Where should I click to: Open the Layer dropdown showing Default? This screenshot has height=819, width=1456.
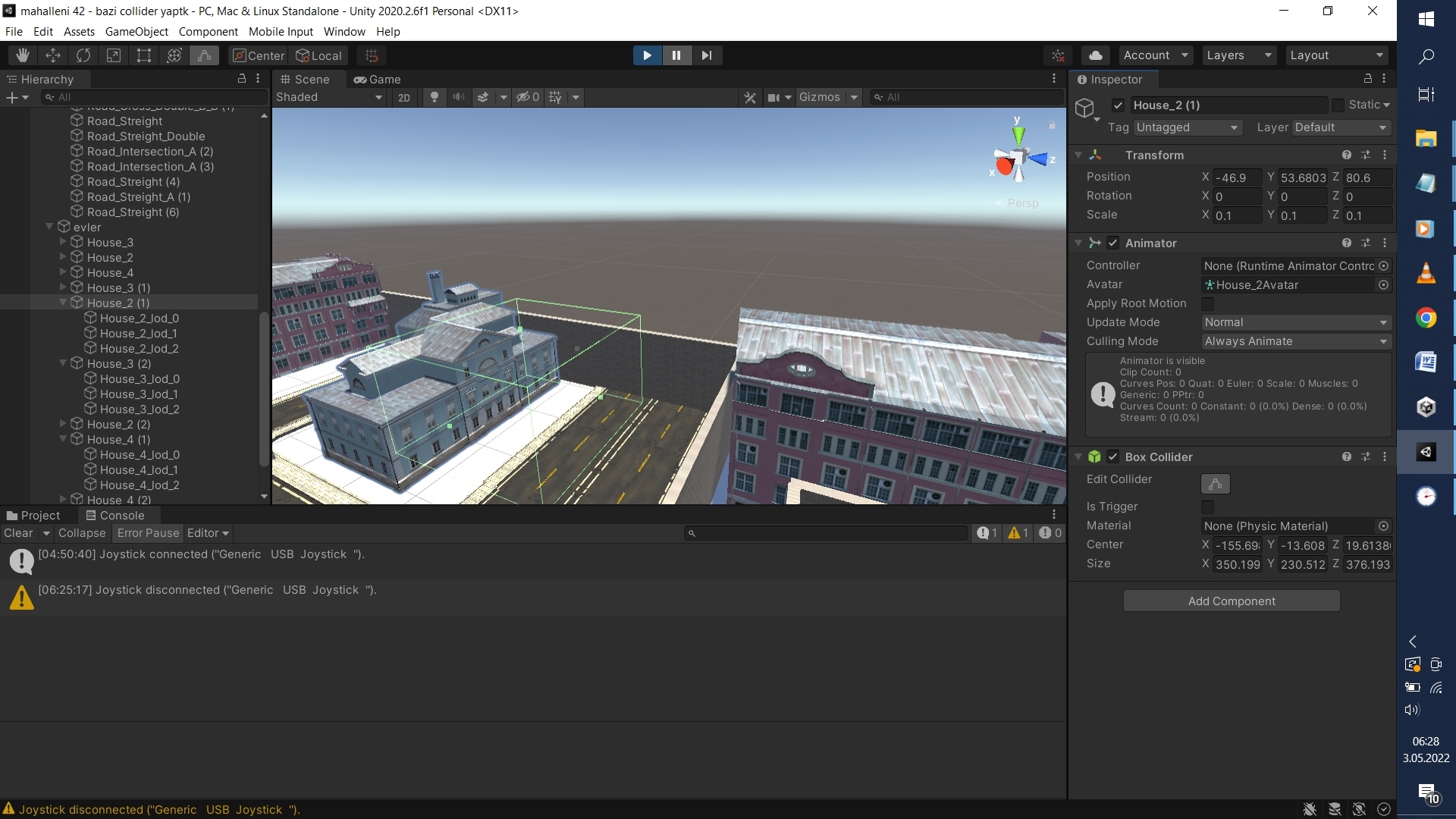pos(1341,127)
